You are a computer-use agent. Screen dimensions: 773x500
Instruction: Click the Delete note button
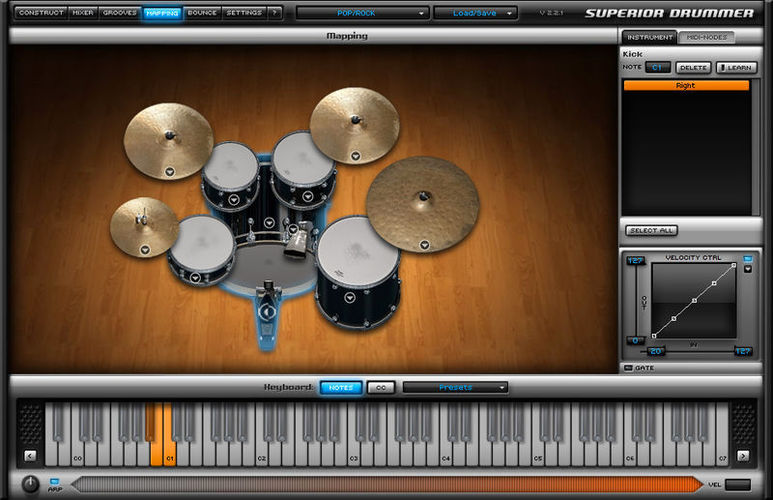(693, 68)
